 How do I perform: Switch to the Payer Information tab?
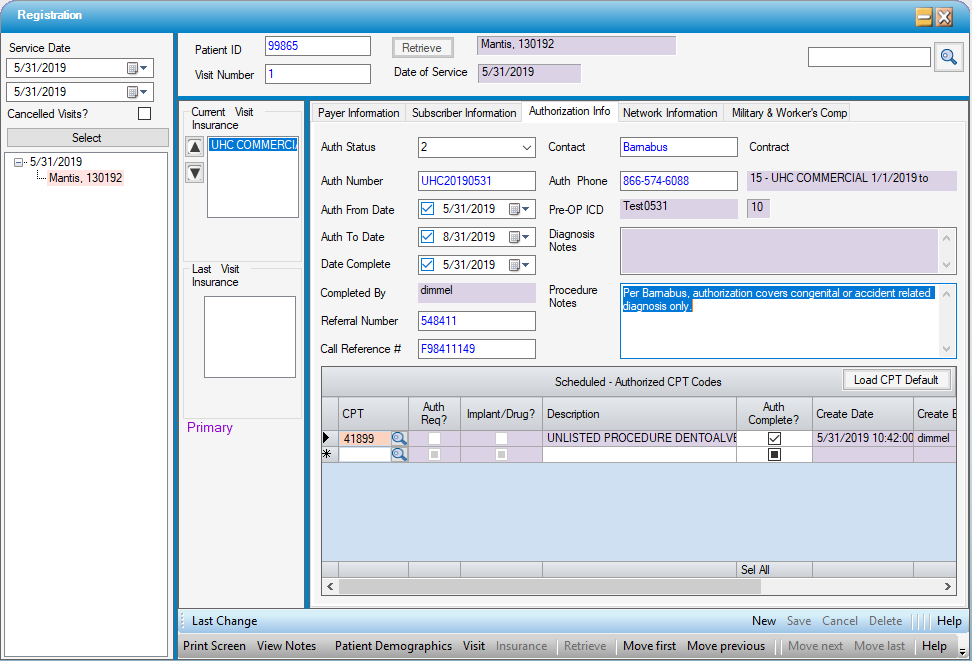358,113
